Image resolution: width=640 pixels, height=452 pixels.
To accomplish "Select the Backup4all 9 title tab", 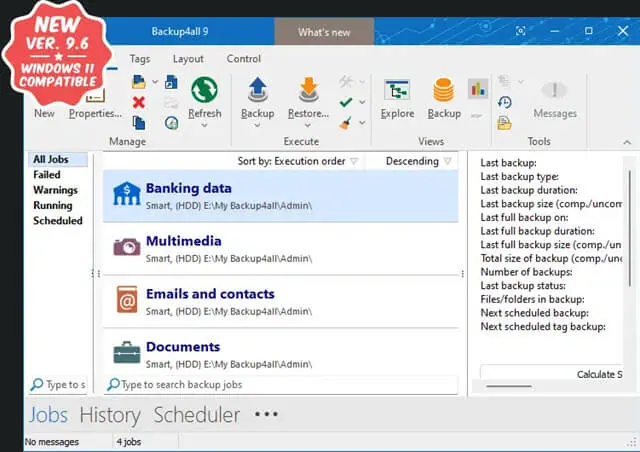I will point(180,31).
